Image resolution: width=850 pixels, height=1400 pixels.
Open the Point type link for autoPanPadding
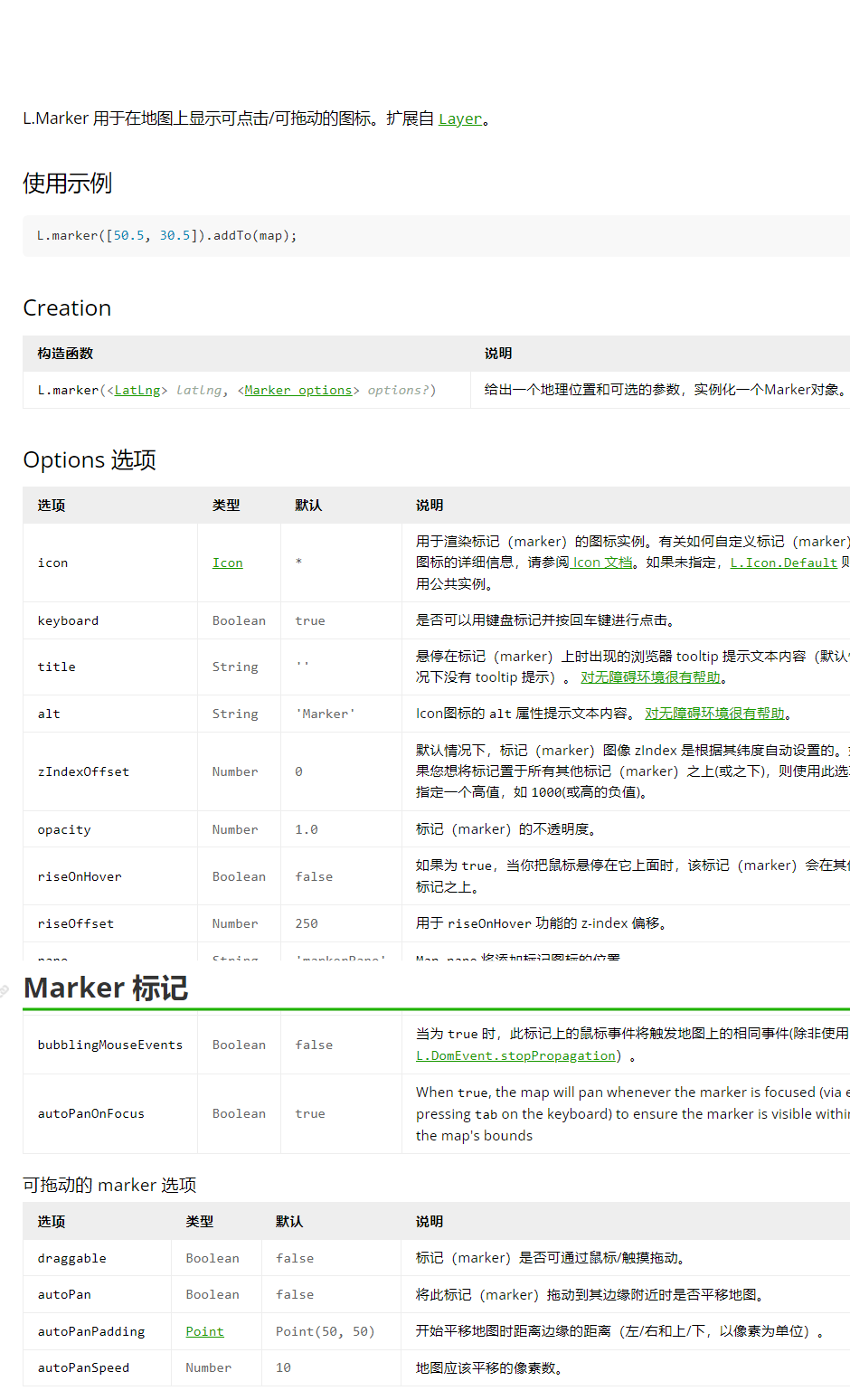[x=205, y=1331]
